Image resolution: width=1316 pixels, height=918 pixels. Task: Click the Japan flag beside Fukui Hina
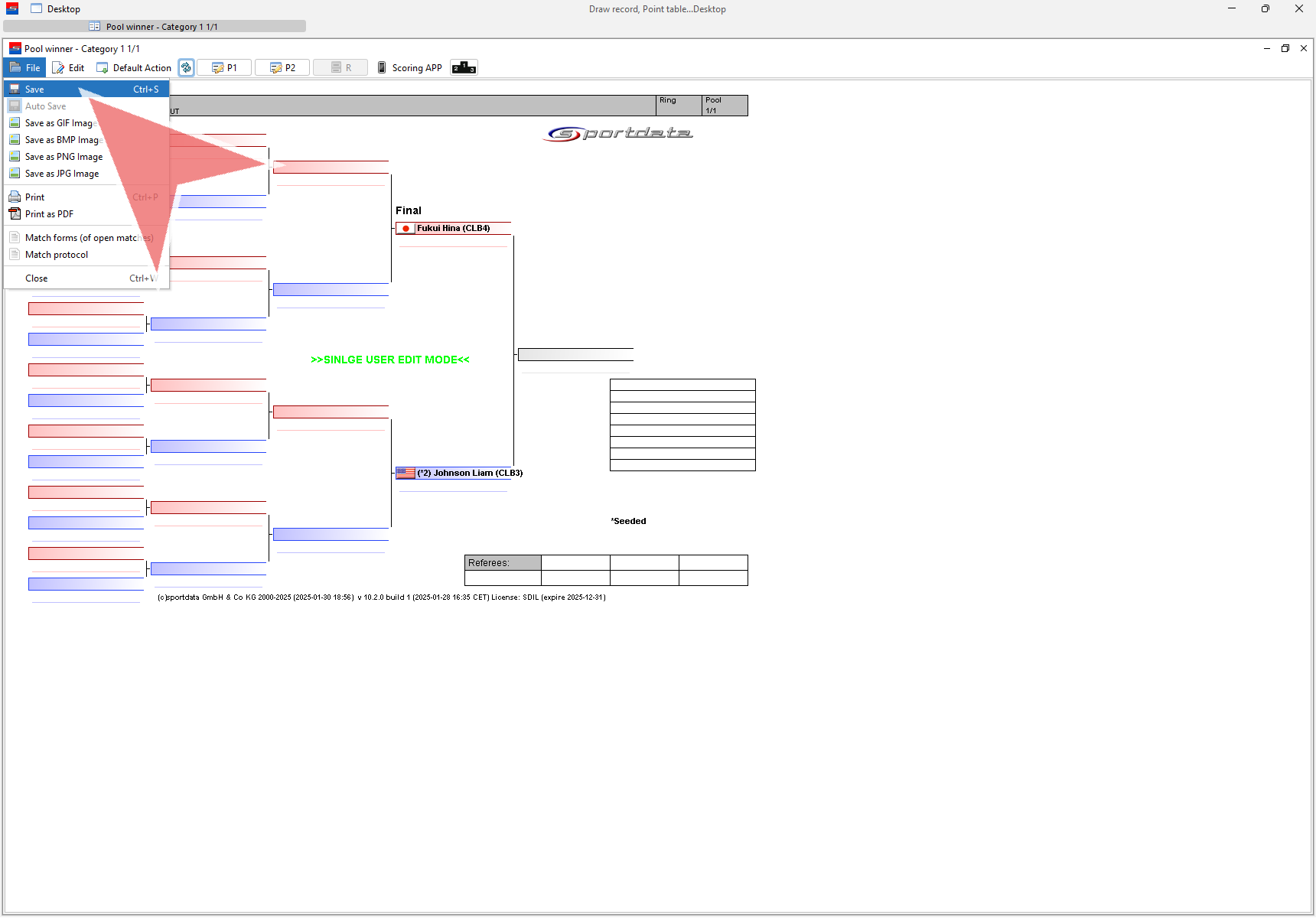tap(406, 229)
